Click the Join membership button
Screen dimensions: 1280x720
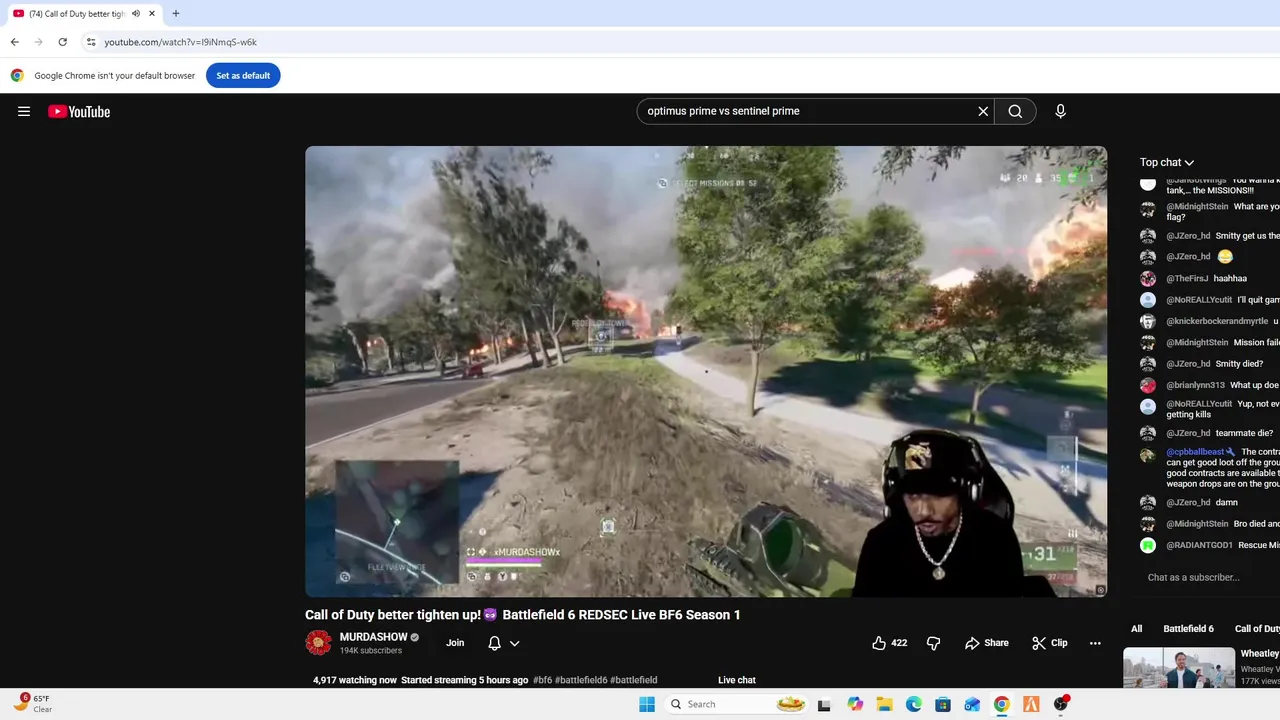coord(455,643)
